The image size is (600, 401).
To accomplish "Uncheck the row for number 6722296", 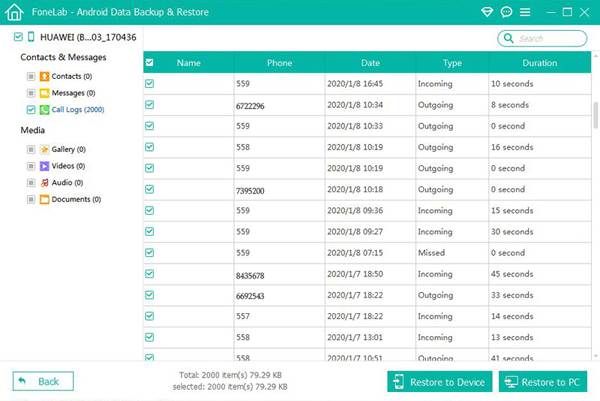I will click(150, 104).
